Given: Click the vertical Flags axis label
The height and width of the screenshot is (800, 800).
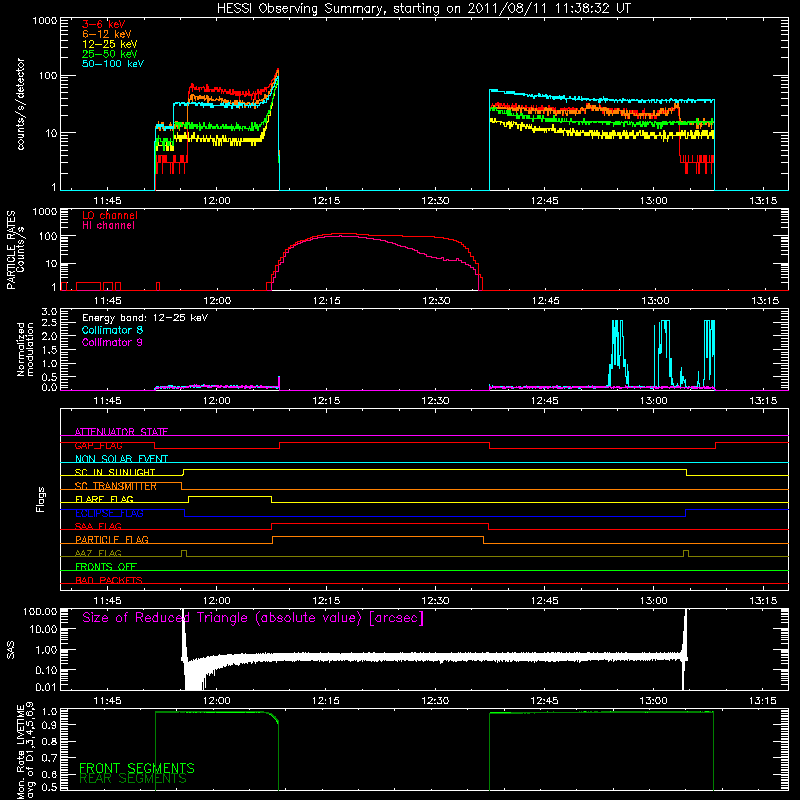Looking at the screenshot, I should tap(40, 499).
